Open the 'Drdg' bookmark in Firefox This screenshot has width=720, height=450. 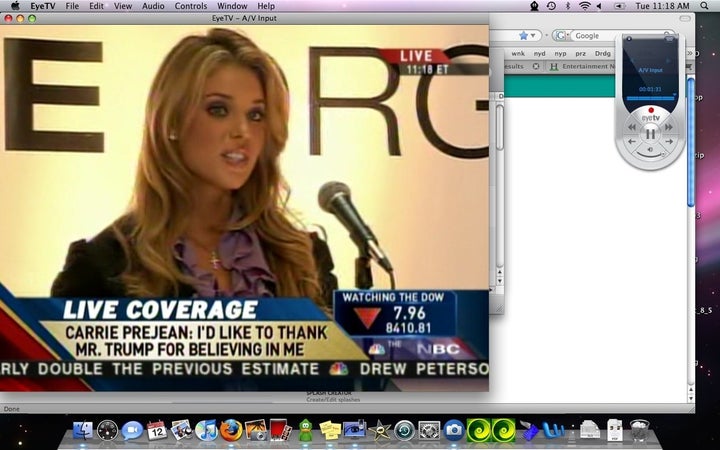click(602, 53)
